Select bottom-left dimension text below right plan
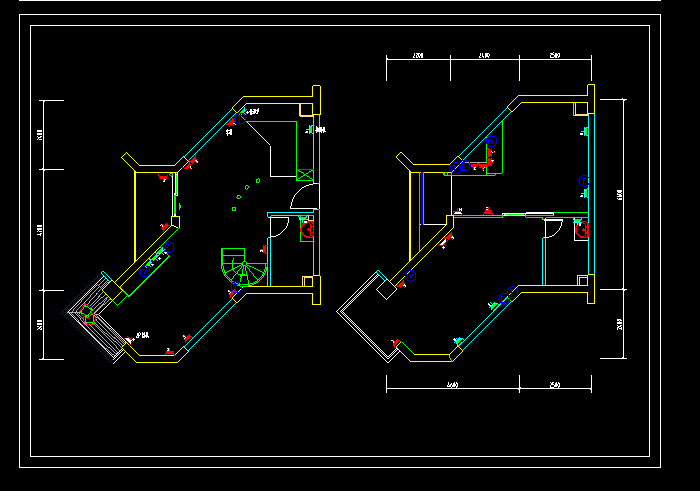The width and height of the screenshot is (700, 491). (451, 386)
